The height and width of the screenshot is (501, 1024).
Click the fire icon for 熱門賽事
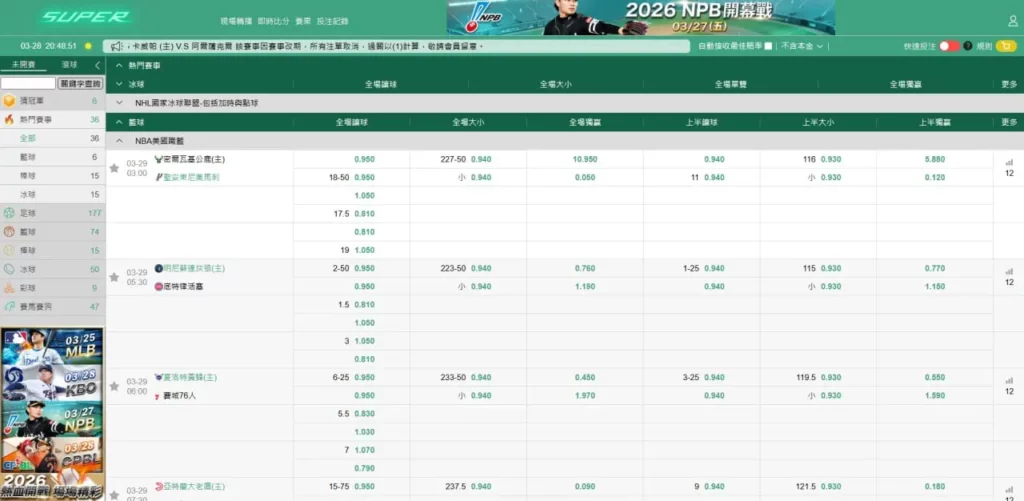9,120
